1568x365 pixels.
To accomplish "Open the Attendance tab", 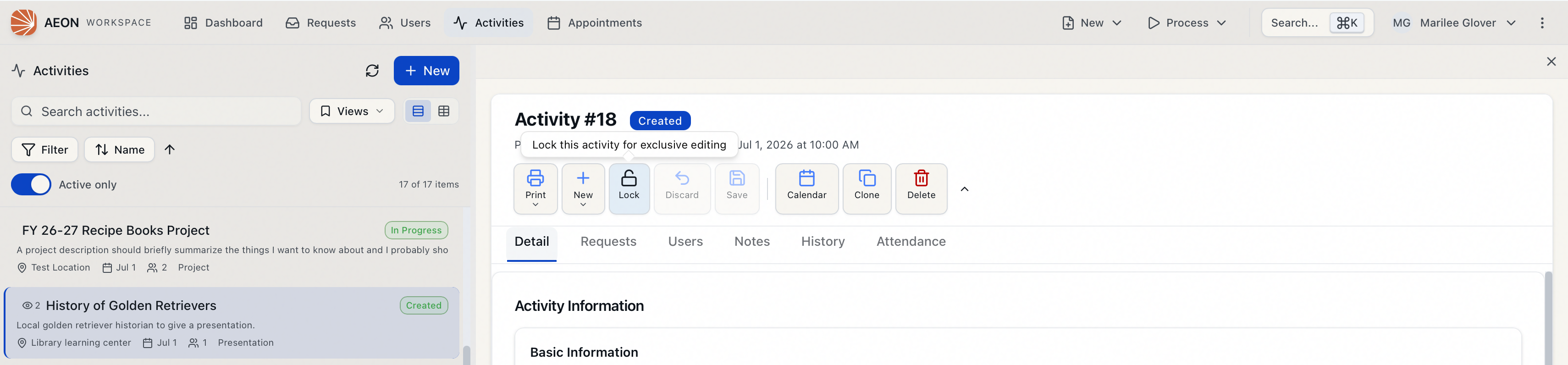I will coord(911,242).
